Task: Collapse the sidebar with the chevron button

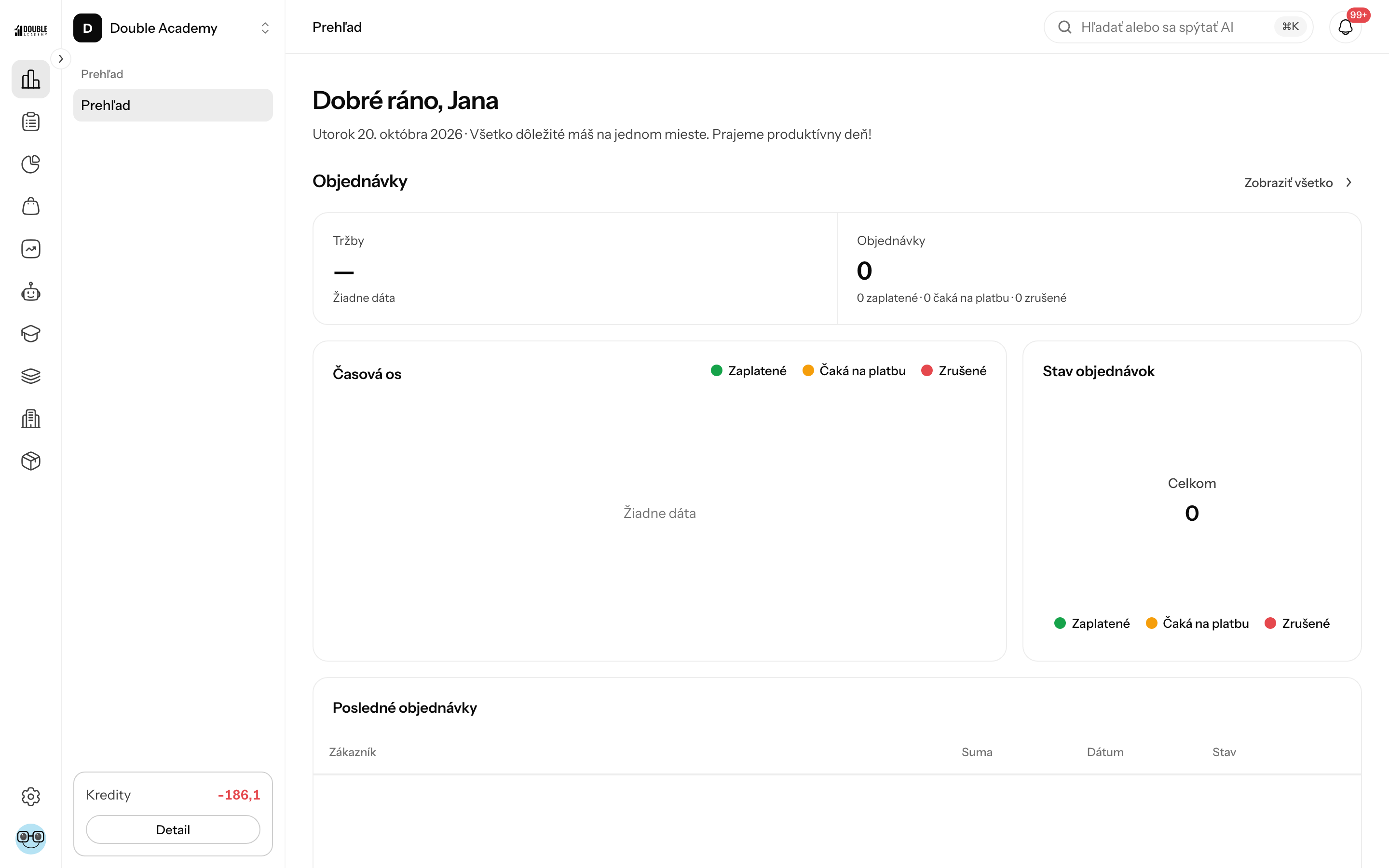Action: pos(61,58)
